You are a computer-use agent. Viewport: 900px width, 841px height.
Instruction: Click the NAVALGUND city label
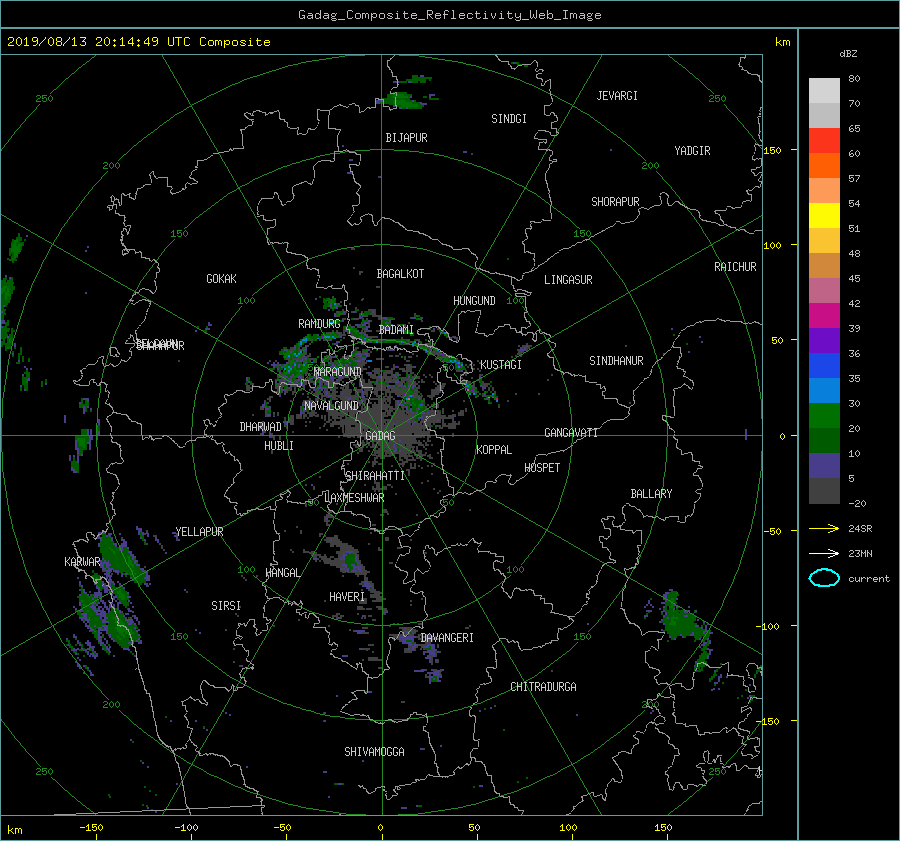tap(331, 405)
